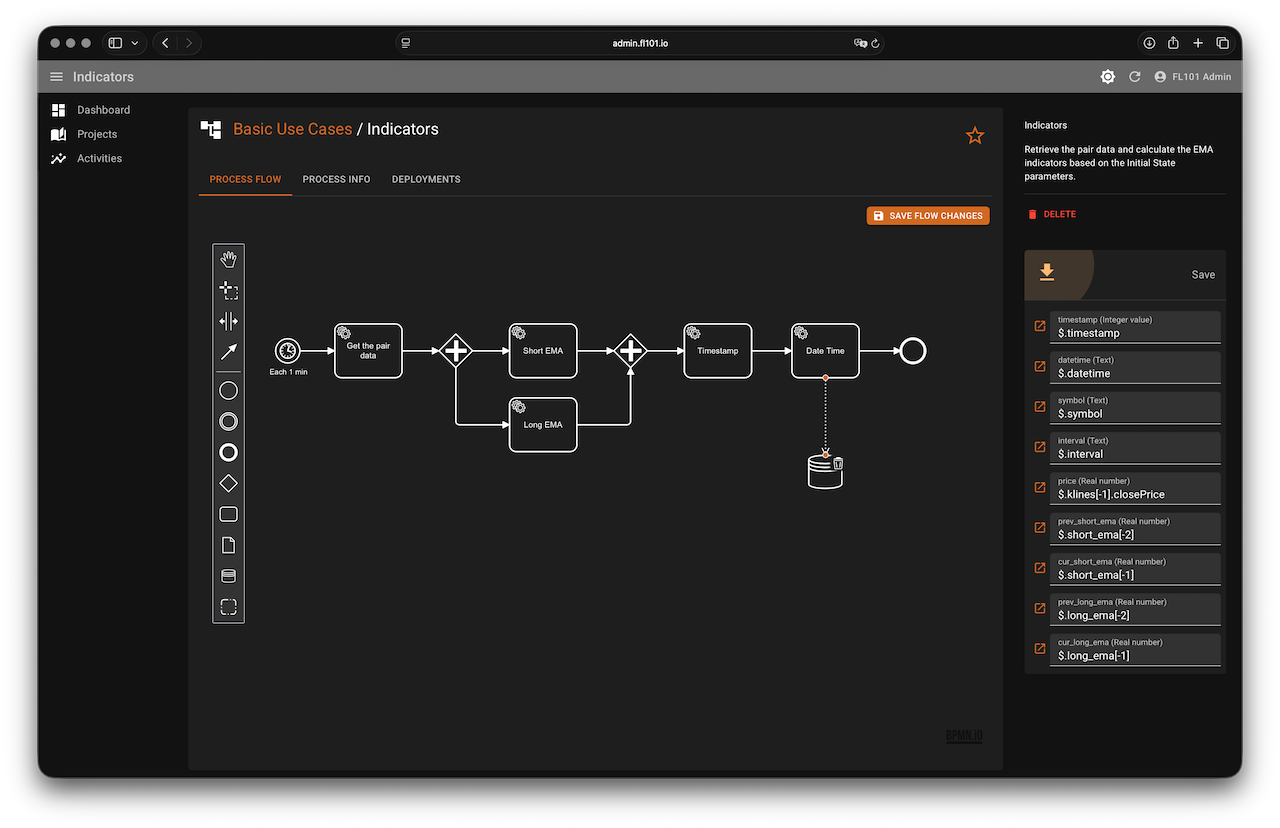
Task: Open the FL101 Admin user menu
Action: [x=1192, y=77]
